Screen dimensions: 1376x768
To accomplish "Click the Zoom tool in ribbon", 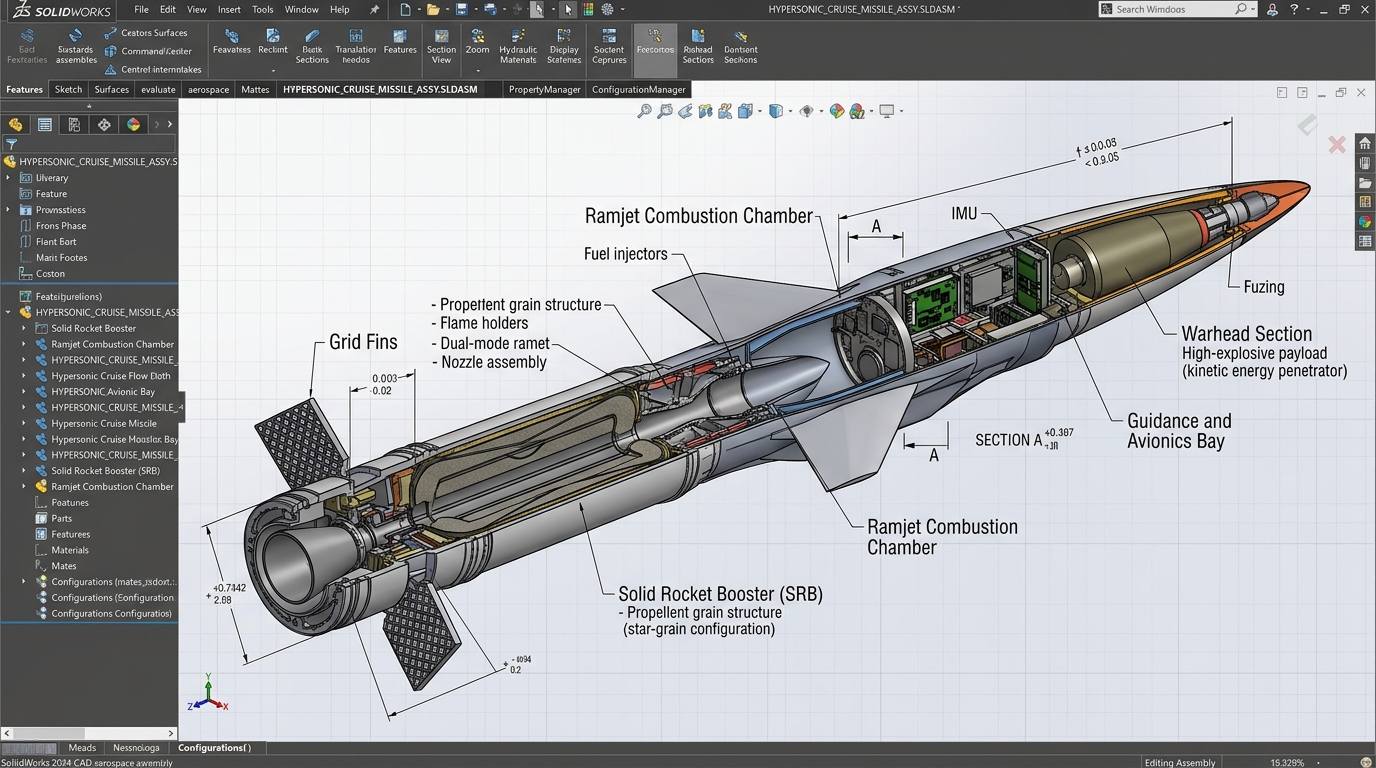I will point(478,42).
